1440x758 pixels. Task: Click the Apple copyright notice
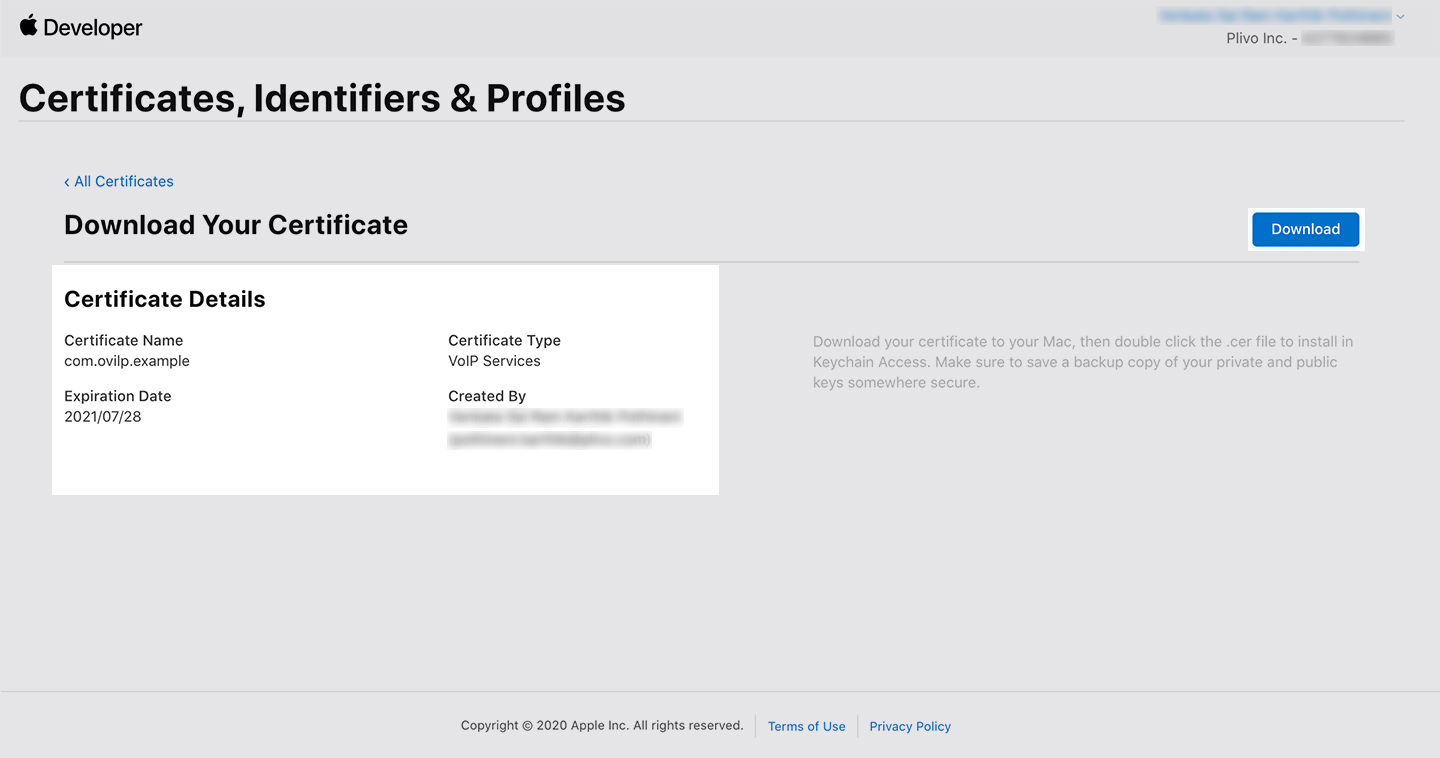(602, 725)
